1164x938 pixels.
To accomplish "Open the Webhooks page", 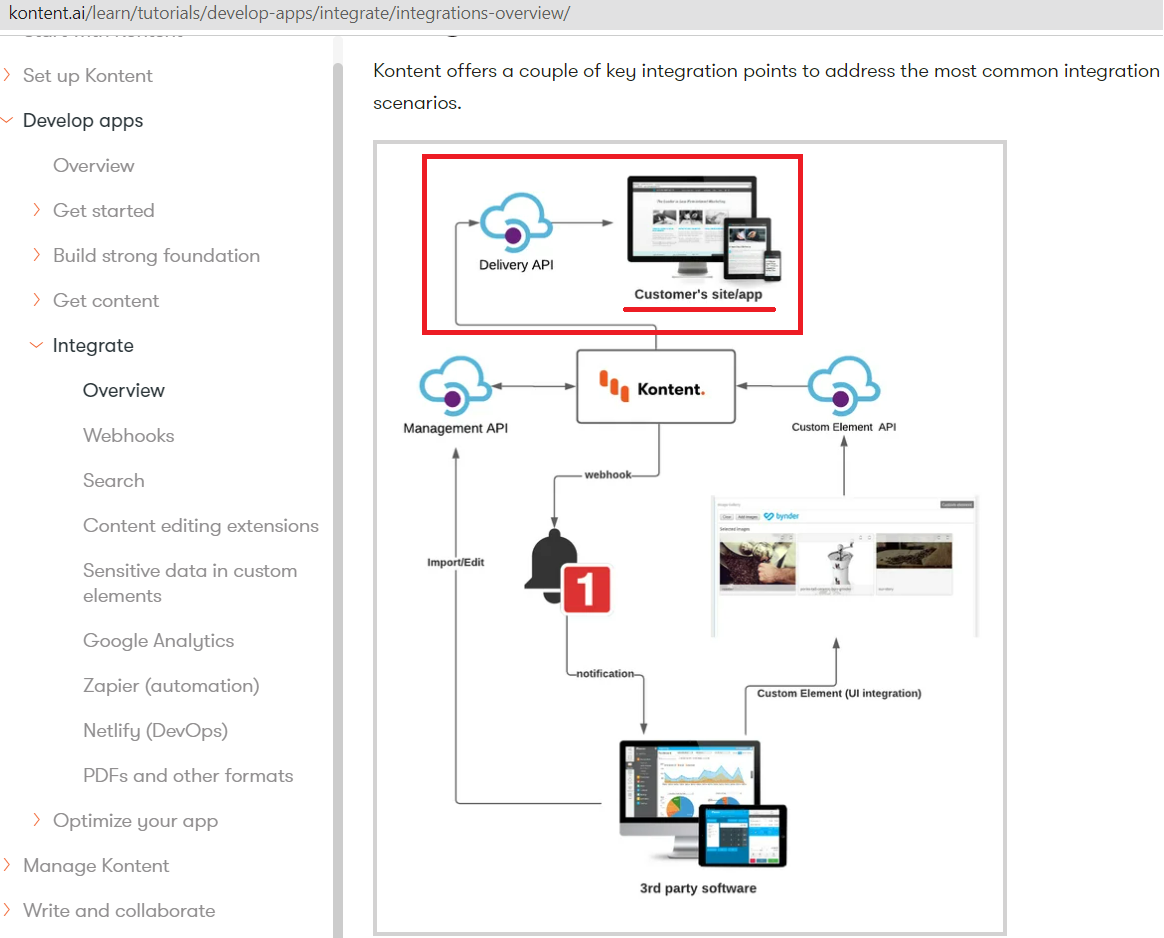I will [128, 435].
